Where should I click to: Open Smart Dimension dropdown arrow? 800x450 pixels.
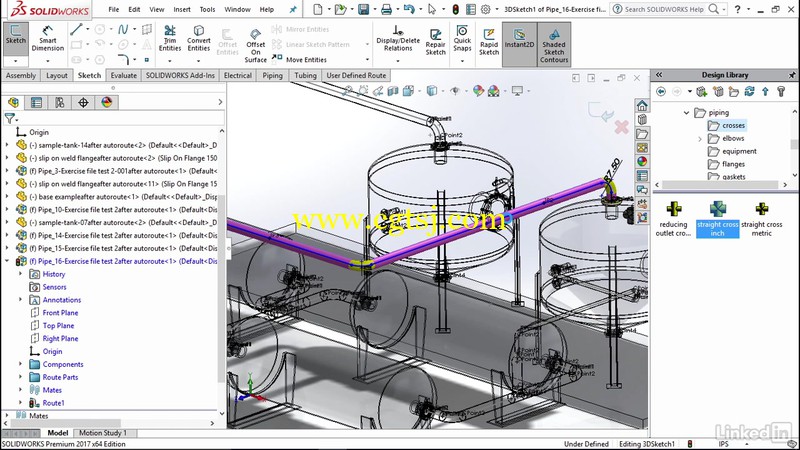pos(47,61)
